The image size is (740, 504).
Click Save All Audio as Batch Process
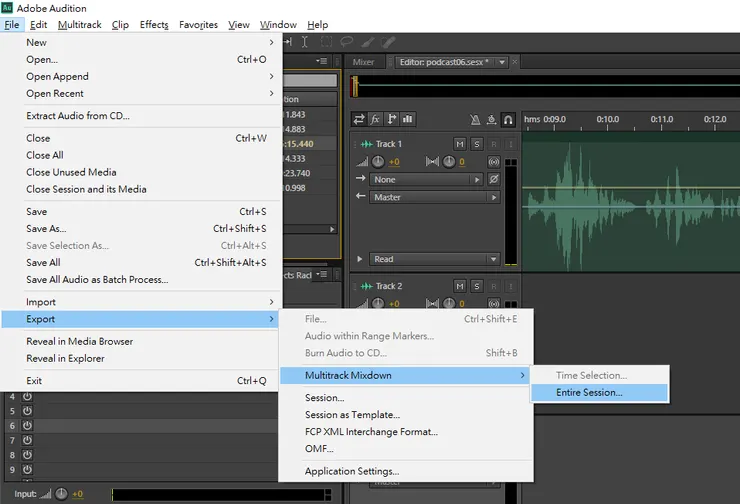[97, 280]
